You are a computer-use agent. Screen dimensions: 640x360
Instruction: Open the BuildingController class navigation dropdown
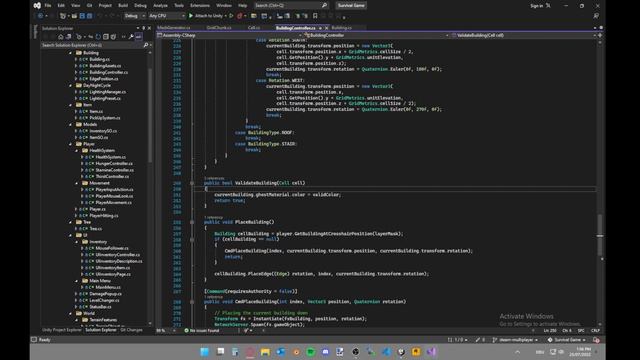[x=376, y=36]
